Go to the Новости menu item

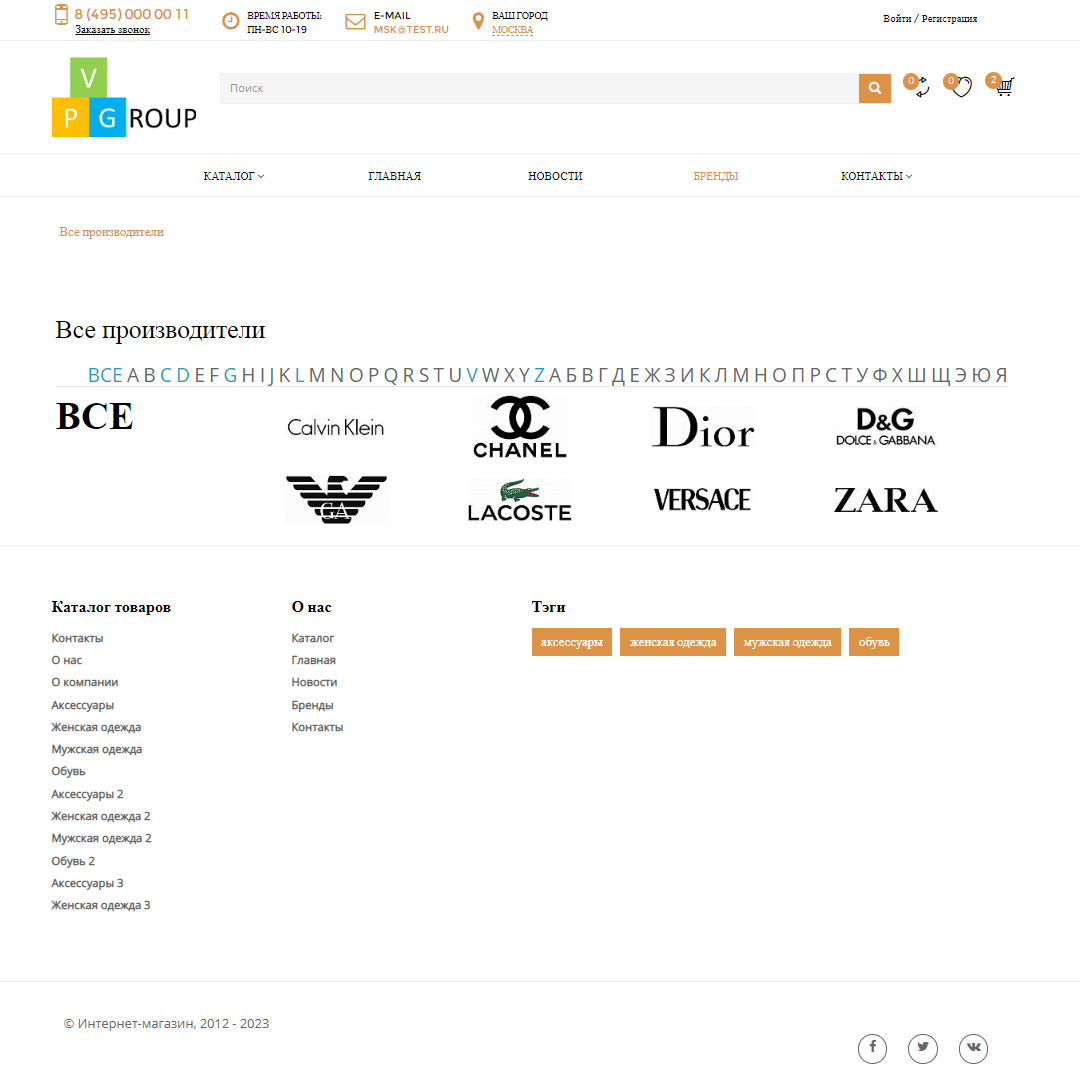(555, 176)
